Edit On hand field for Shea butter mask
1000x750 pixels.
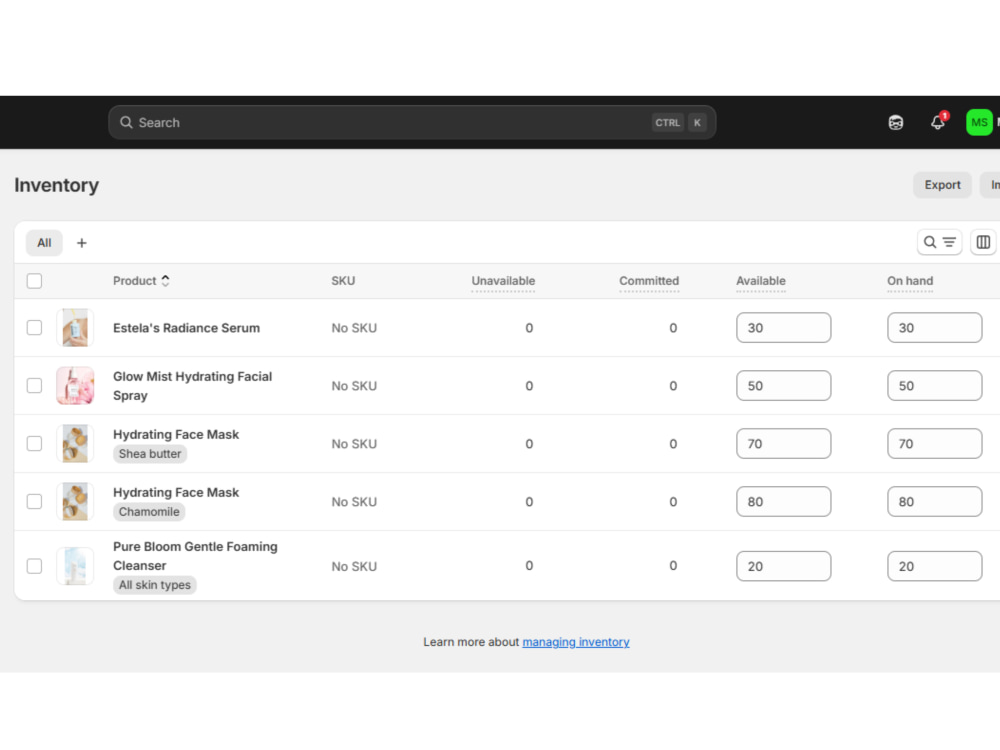[934, 444]
